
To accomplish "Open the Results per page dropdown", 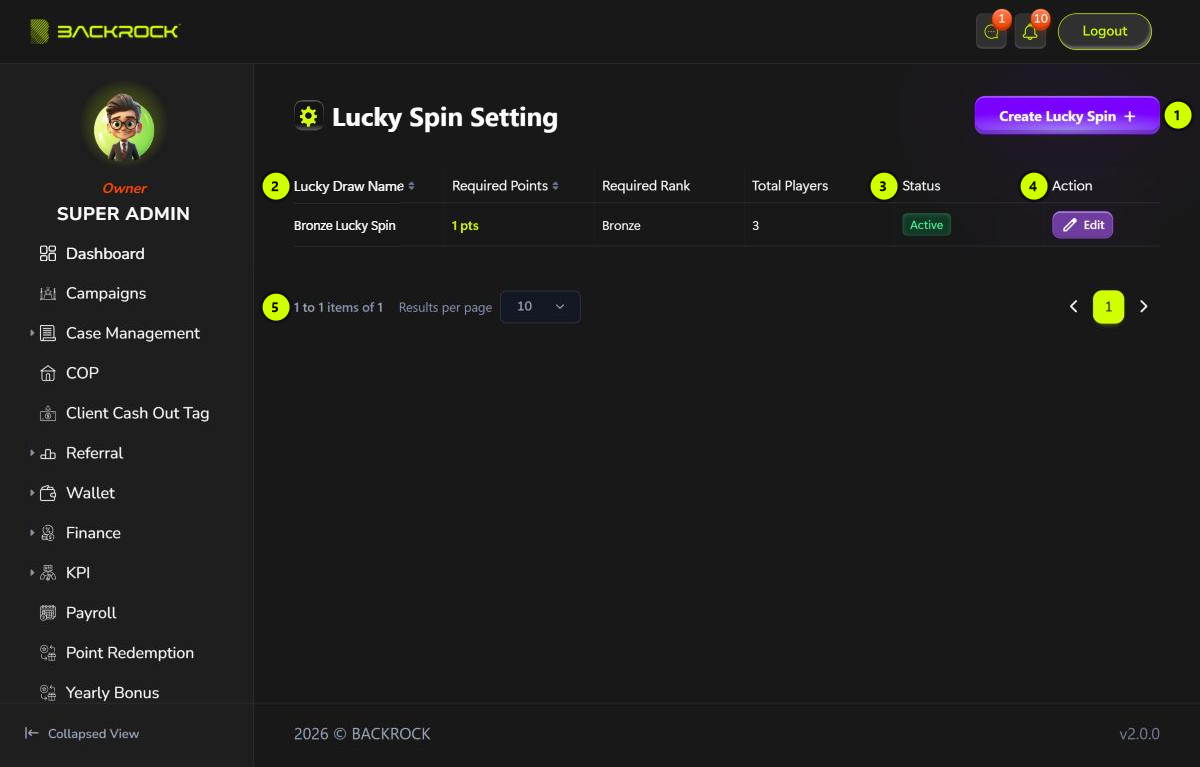I will (x=540, y=307).
